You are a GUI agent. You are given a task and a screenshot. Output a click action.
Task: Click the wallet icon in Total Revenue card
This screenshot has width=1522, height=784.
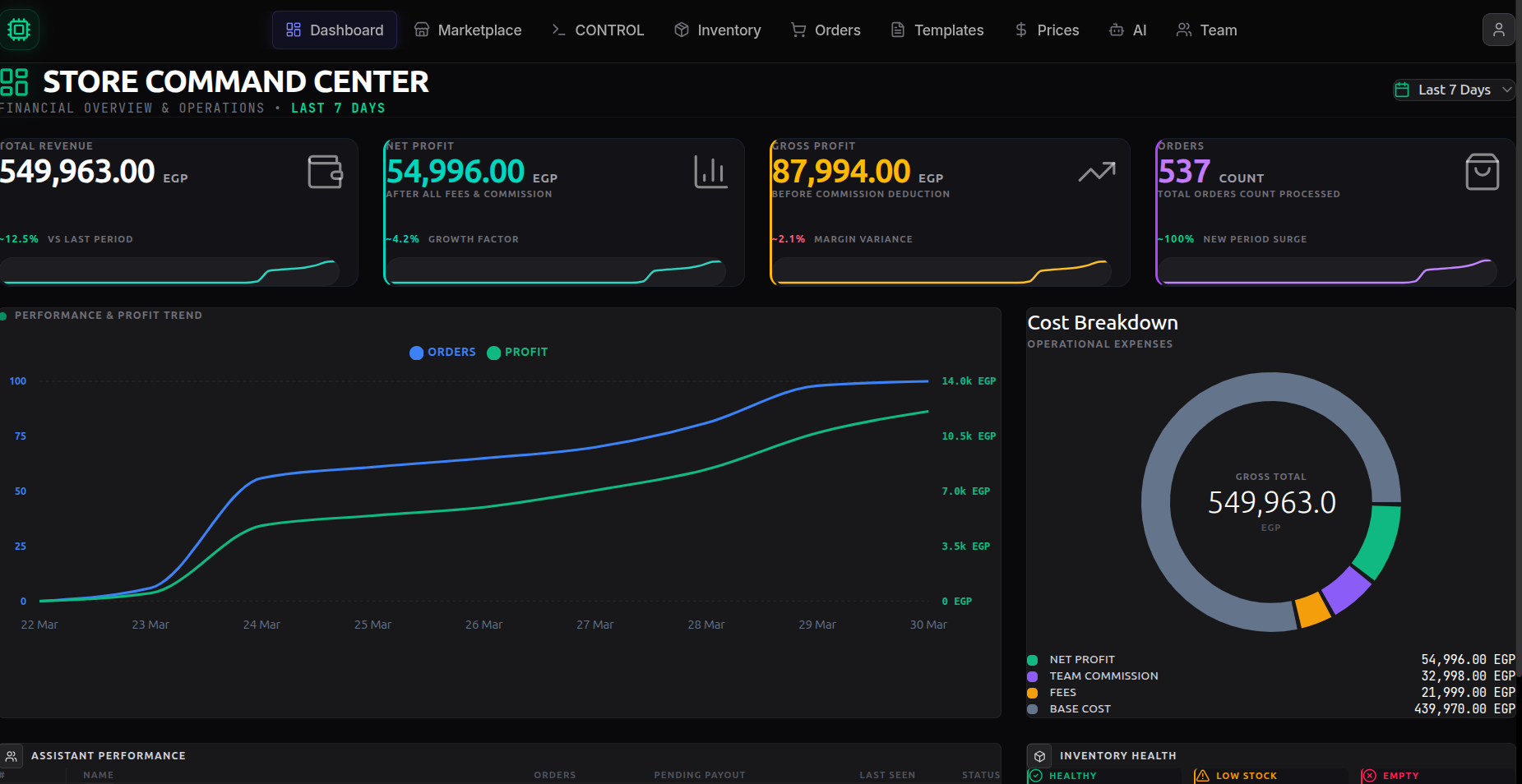[x=325, y=172]
